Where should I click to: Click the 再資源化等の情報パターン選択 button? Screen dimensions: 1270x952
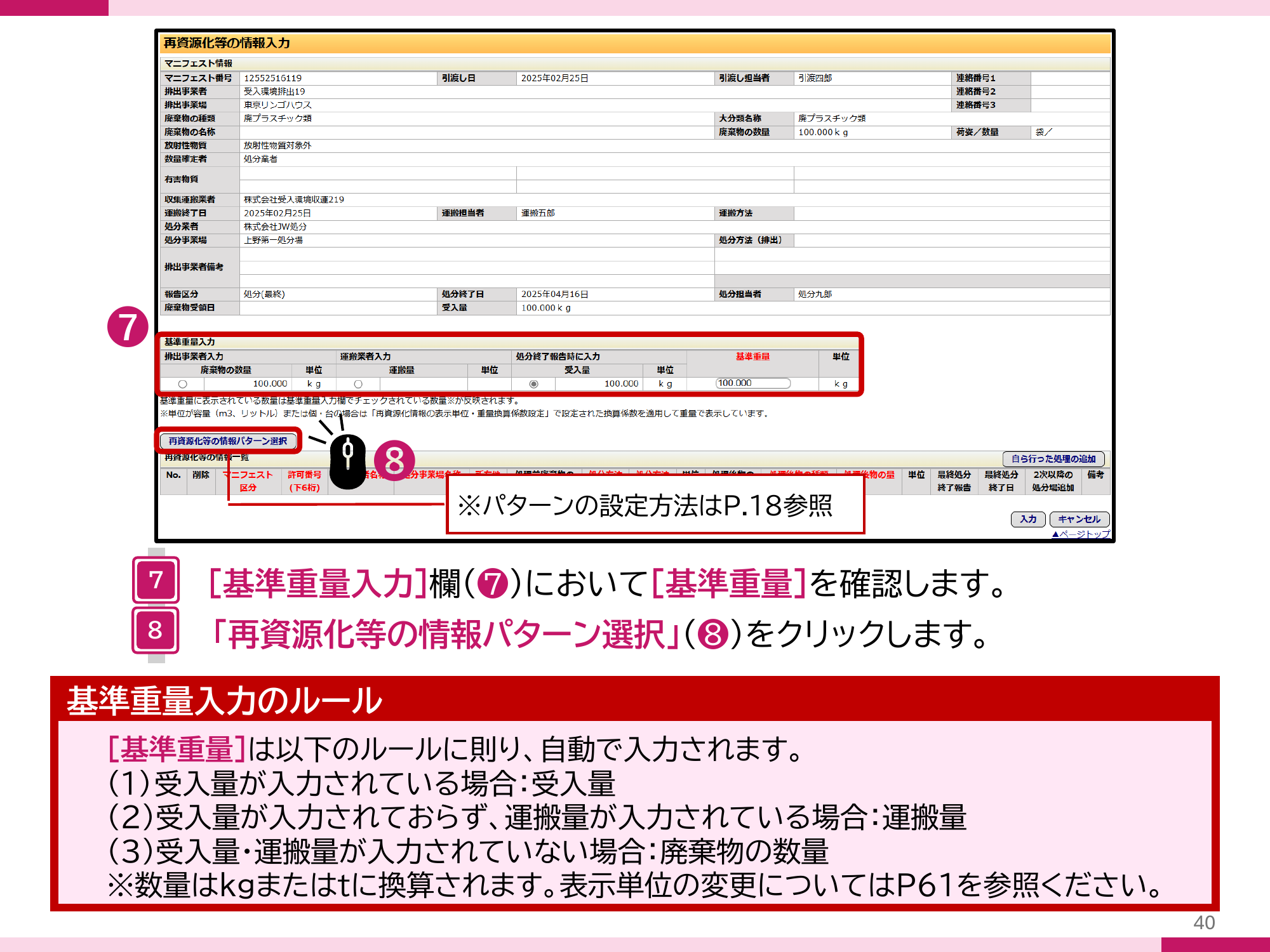pos(228,441)
